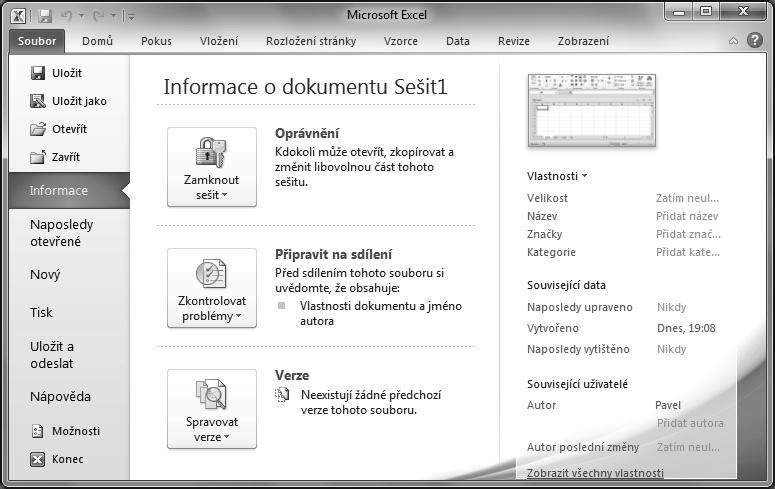Switch to the Revize tab
Viewport: 775px width, 489px height.
click(x=514, y=41)
